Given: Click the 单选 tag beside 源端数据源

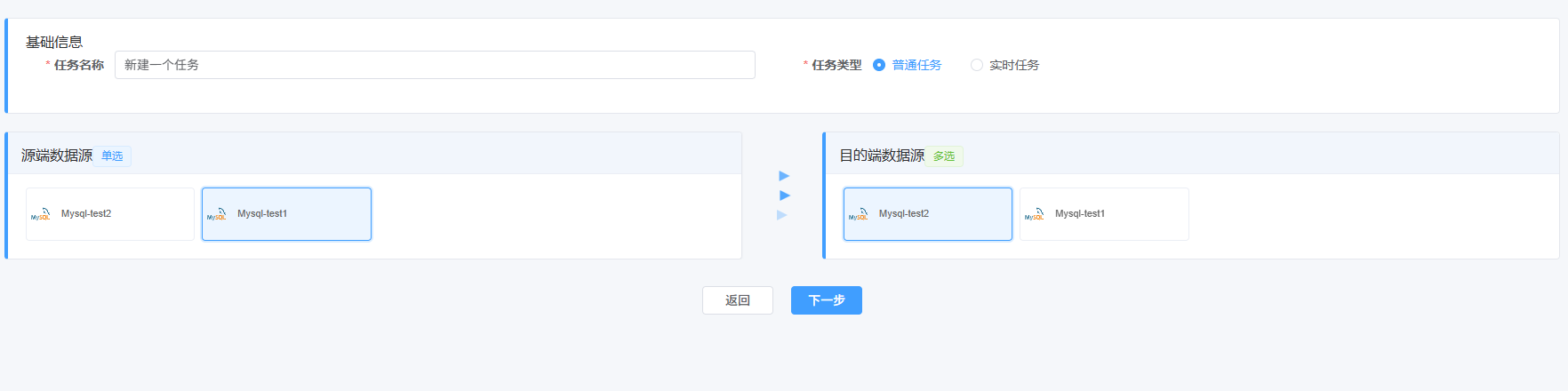Looking at the screenshot, I should [x=112, y=156].
